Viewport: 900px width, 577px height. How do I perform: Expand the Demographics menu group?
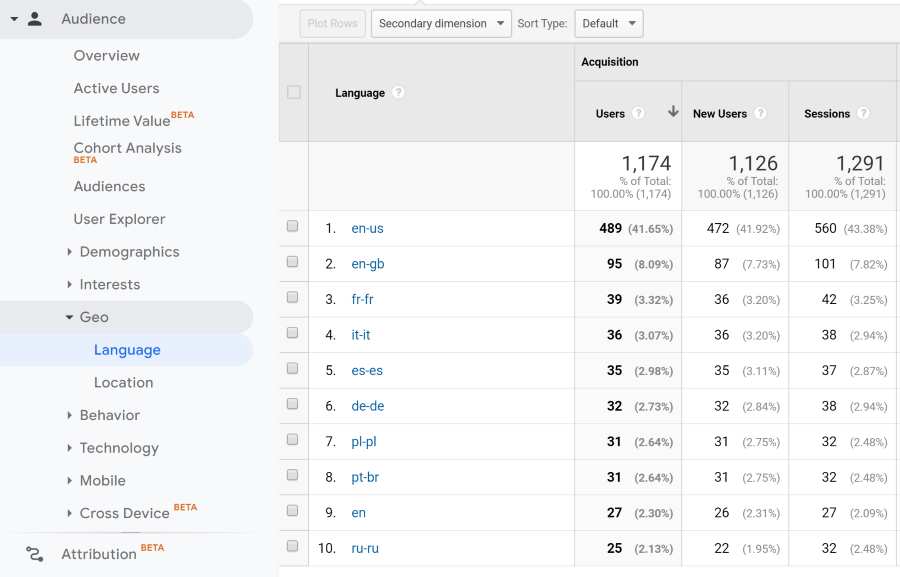pyautogui.click(x=69, y=252)
